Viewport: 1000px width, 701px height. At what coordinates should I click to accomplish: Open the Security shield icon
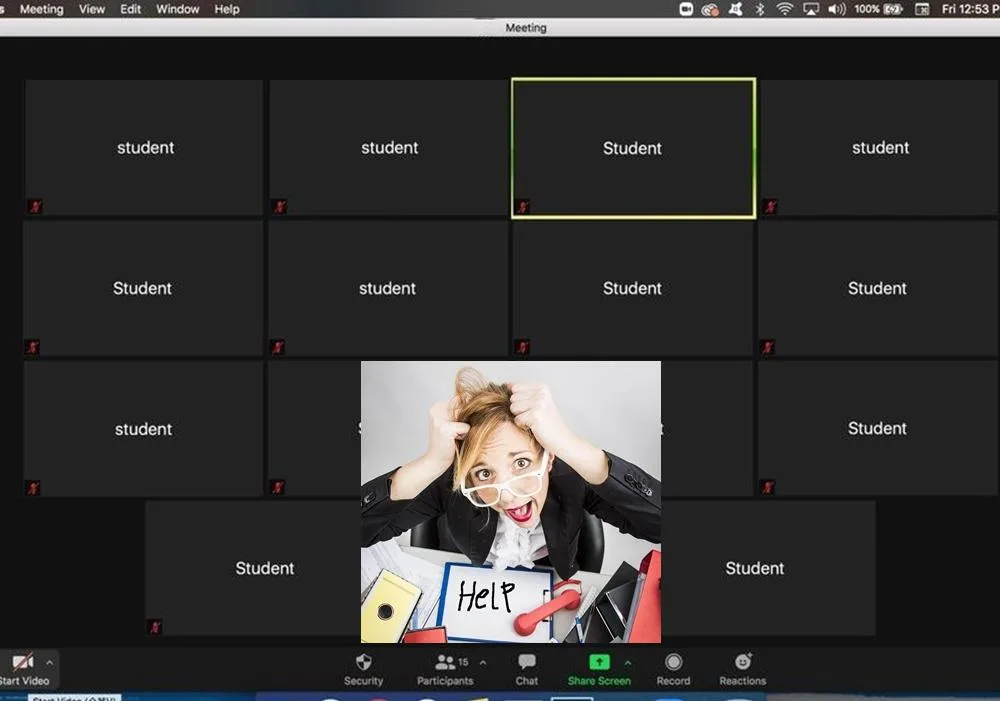pyautogui.click(x=363, y=662)
